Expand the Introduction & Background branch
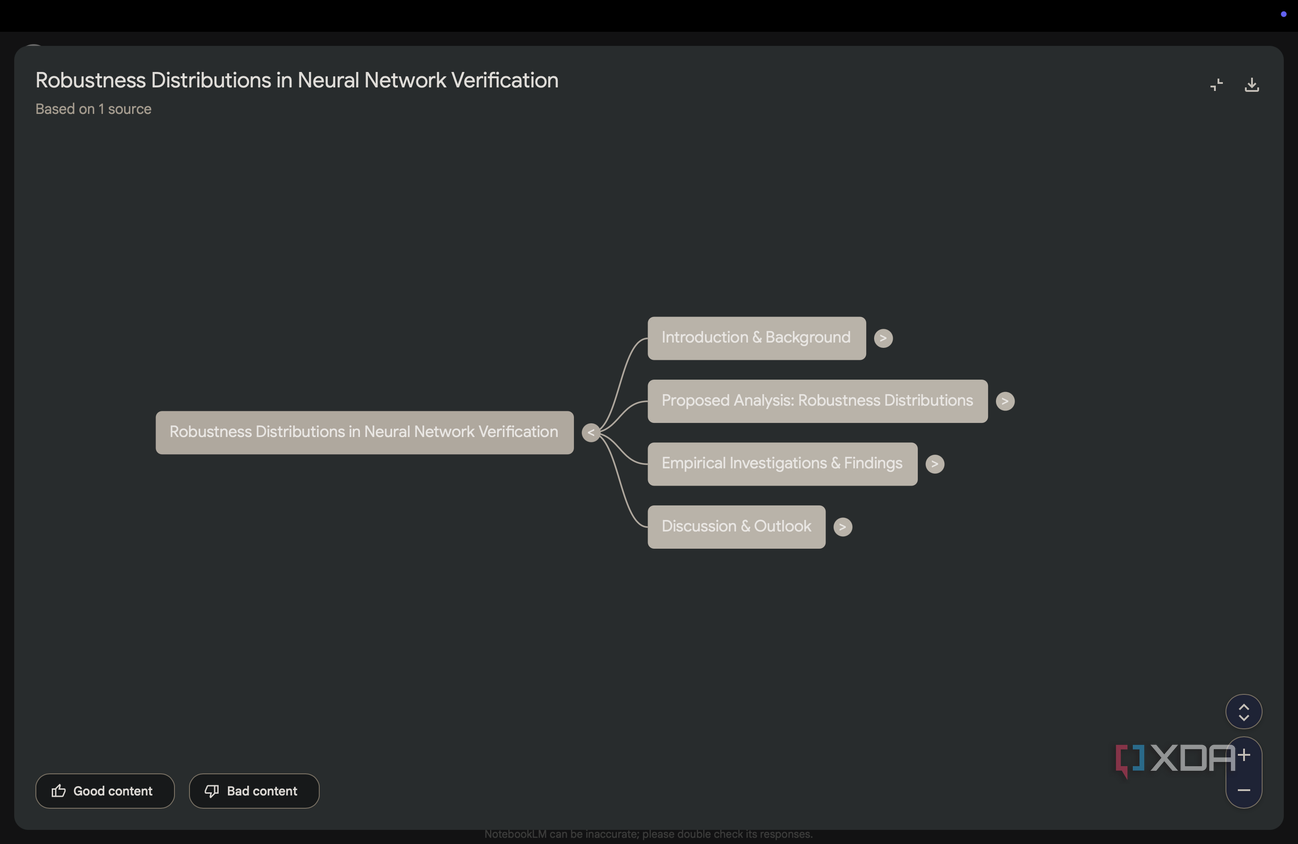Viewport: 1298px width, 844px height. [x=883, y=338]
